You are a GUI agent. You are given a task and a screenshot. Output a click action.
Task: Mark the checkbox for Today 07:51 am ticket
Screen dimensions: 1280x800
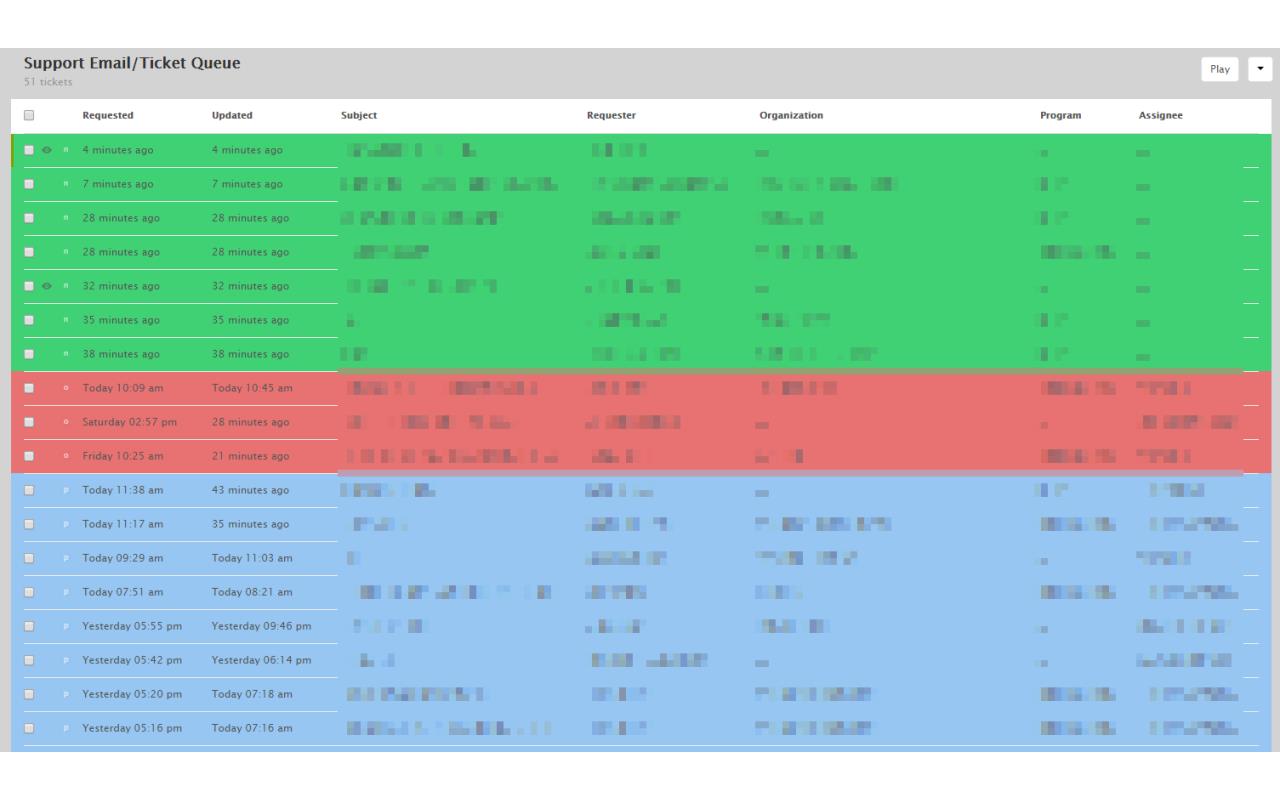pyautogui.click(x=29, y=592)
